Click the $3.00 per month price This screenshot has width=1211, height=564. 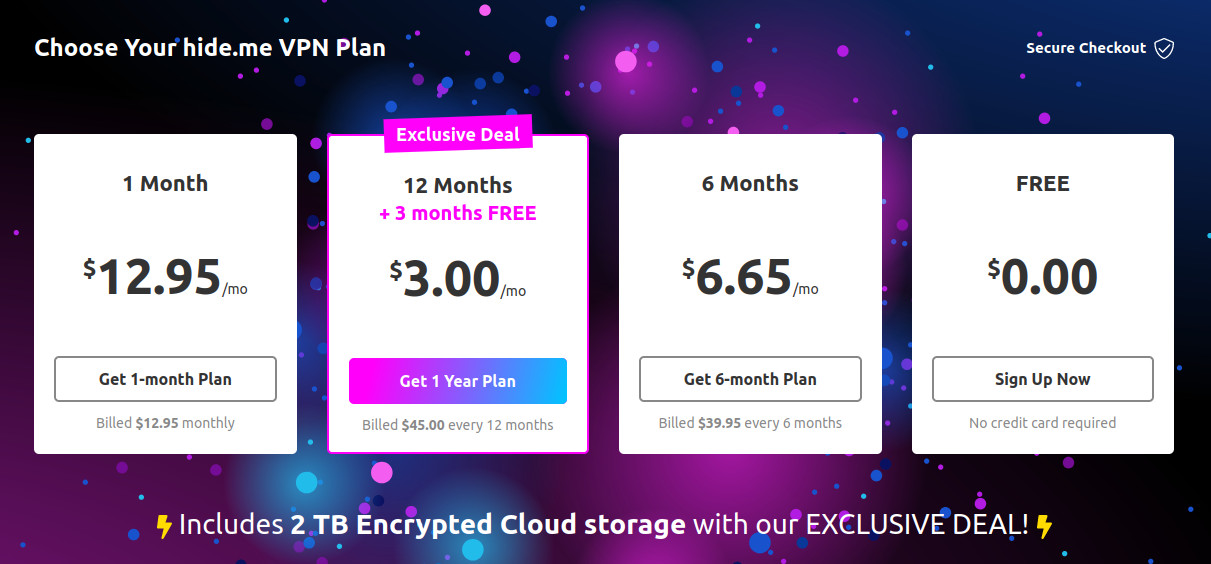[x=458, y=278]
